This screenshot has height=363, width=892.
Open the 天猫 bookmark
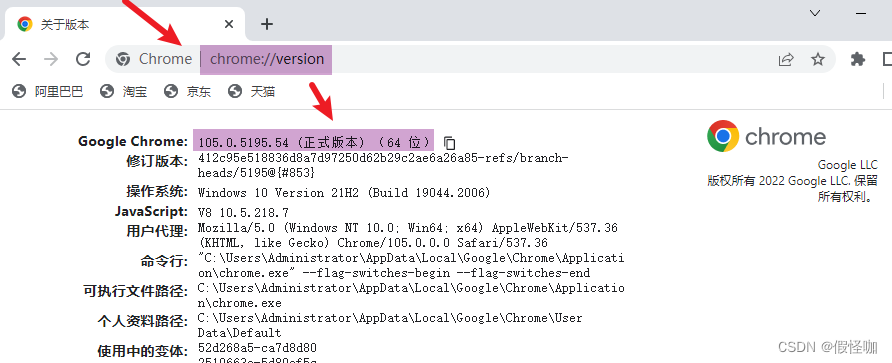click(x=251, y=91)
